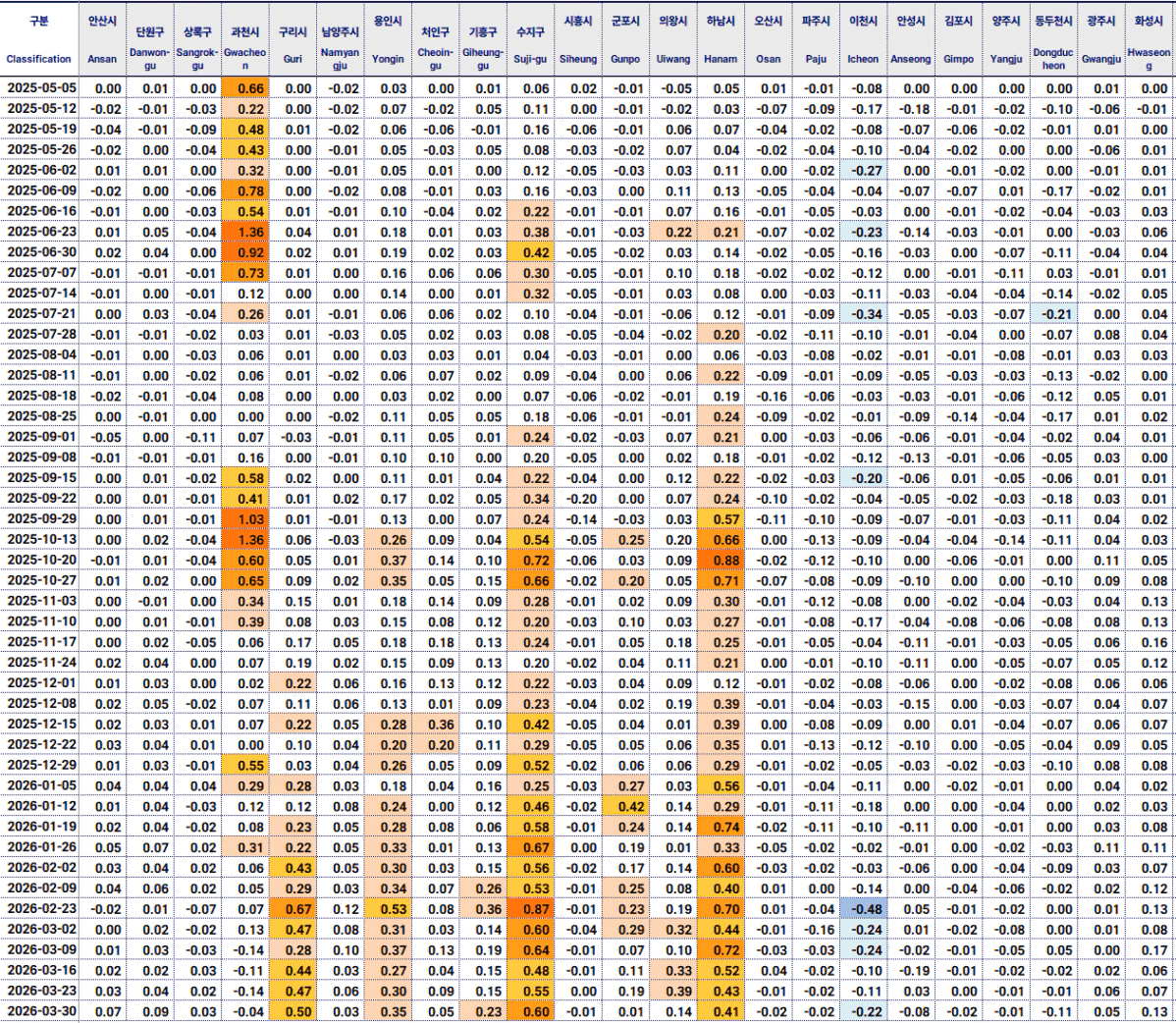Select Gwacheon value 0.66 in 2025-05-05 row
The image size is (1176, 1023).
click(245, 88)
